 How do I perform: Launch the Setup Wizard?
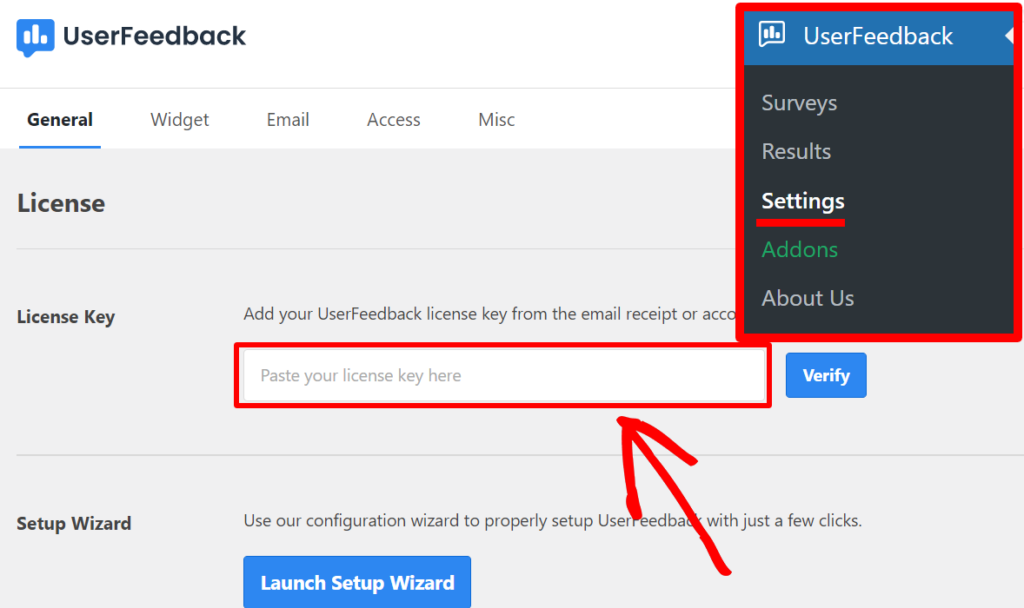click(357, 581)
